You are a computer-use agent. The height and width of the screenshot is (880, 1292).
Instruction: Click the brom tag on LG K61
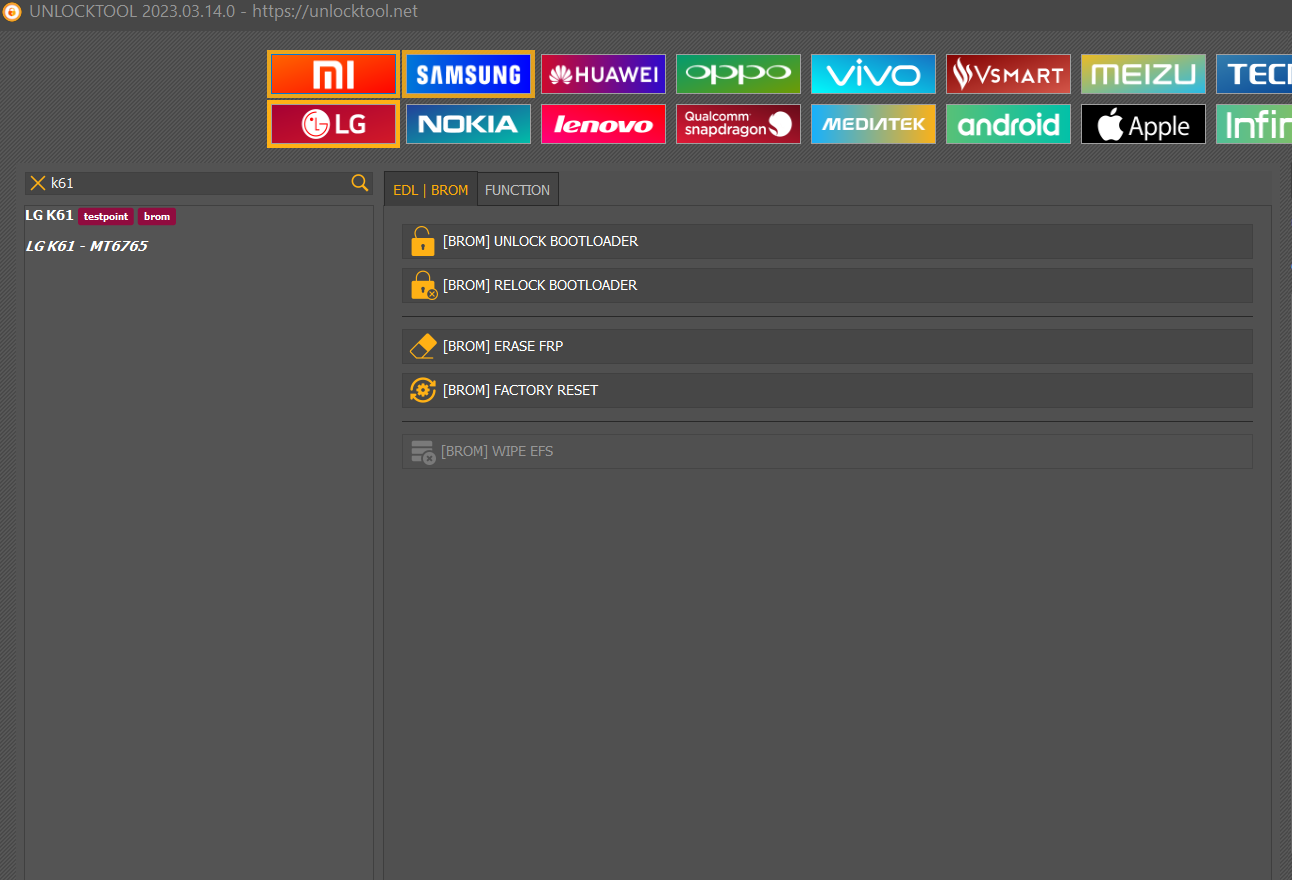click(157, 216)
